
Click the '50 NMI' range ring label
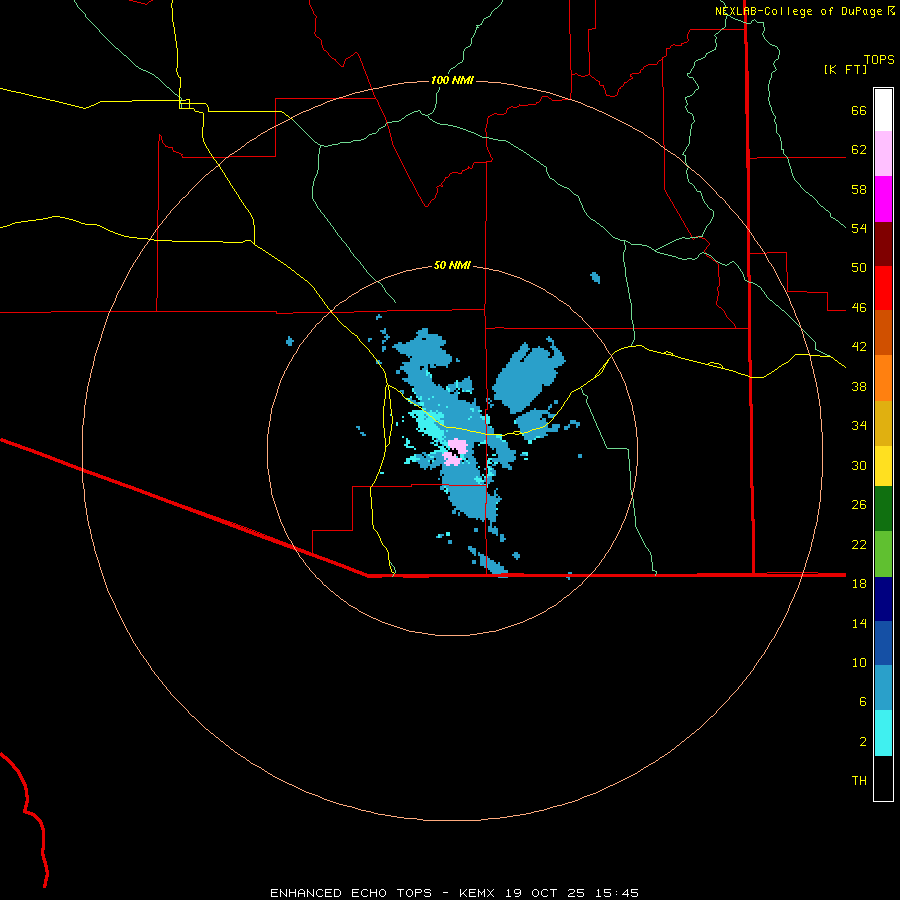pyautogui.click(x=452, y=265)
